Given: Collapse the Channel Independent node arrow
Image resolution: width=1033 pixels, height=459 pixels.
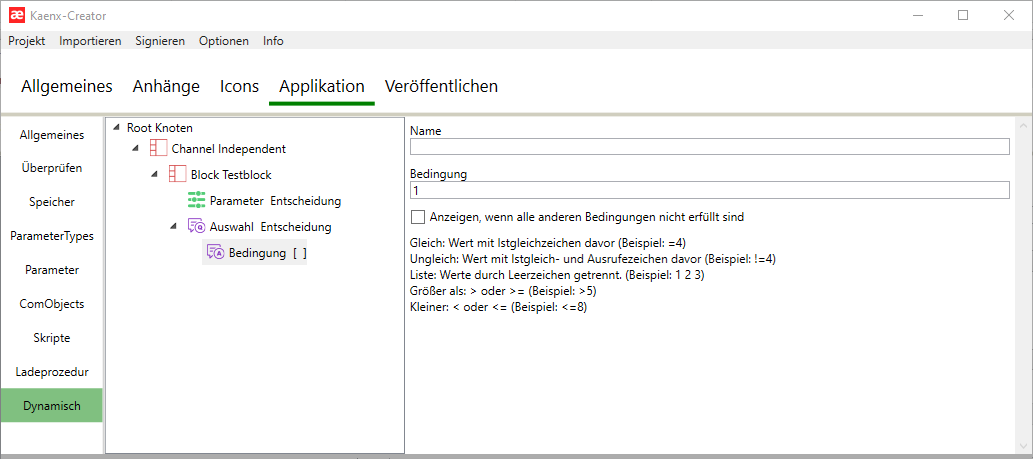Looking at the screenshot, I should point(136,148).
